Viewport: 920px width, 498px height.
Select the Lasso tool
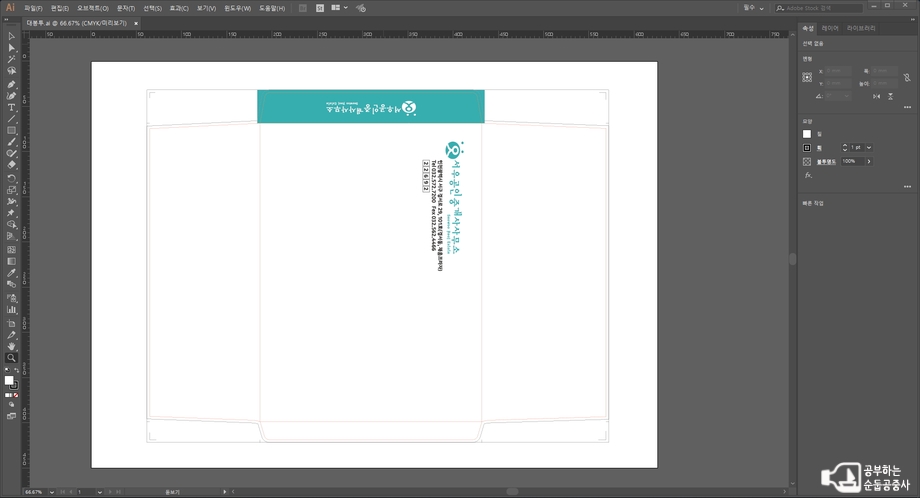click(x=11, y=70)
